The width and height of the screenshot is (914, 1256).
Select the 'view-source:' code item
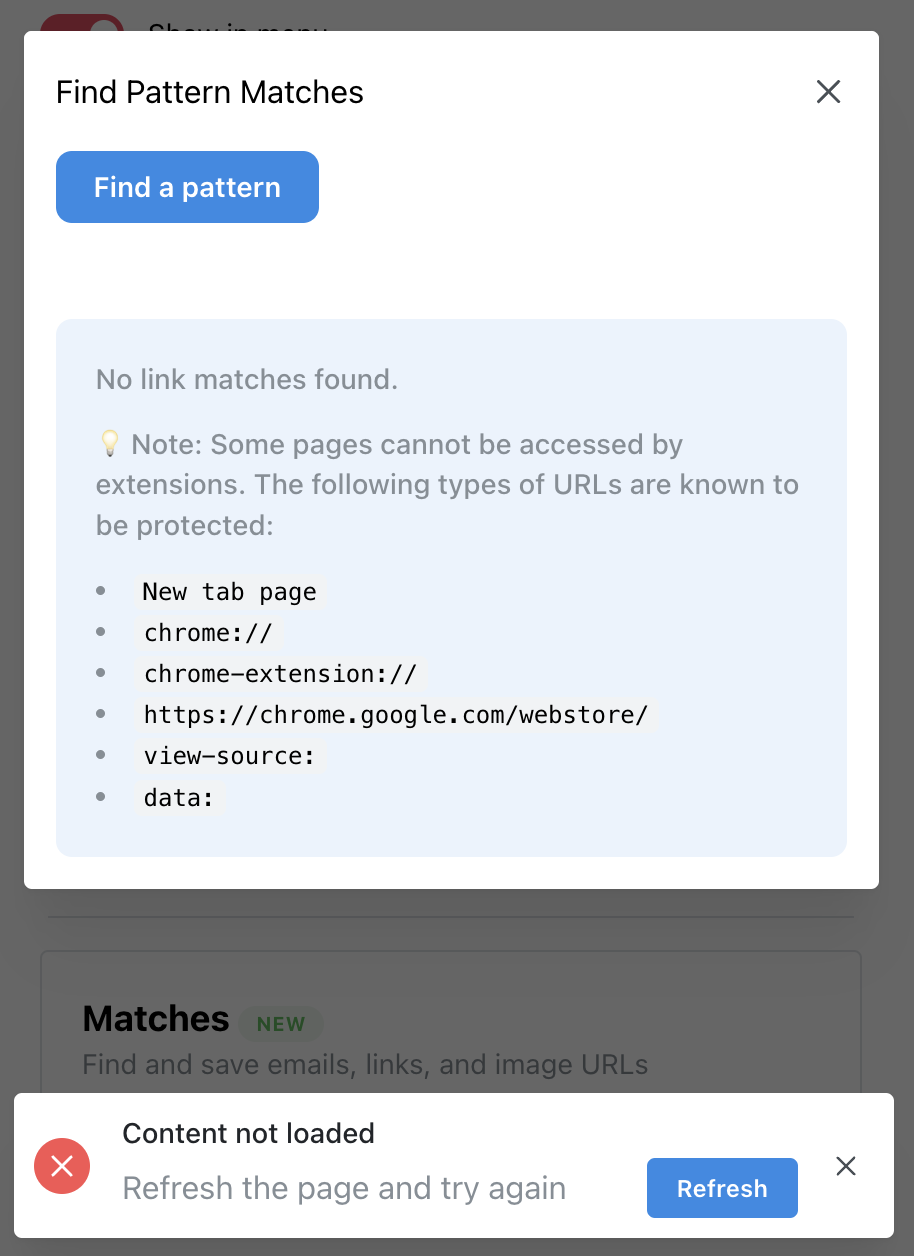(230, 756)
